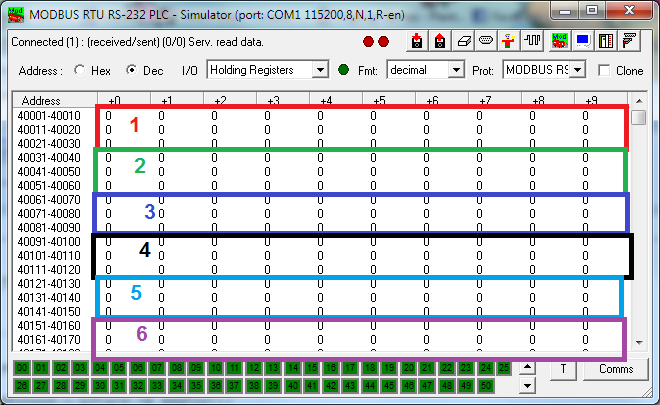Select the Dec address radio button

click(132, 70)
